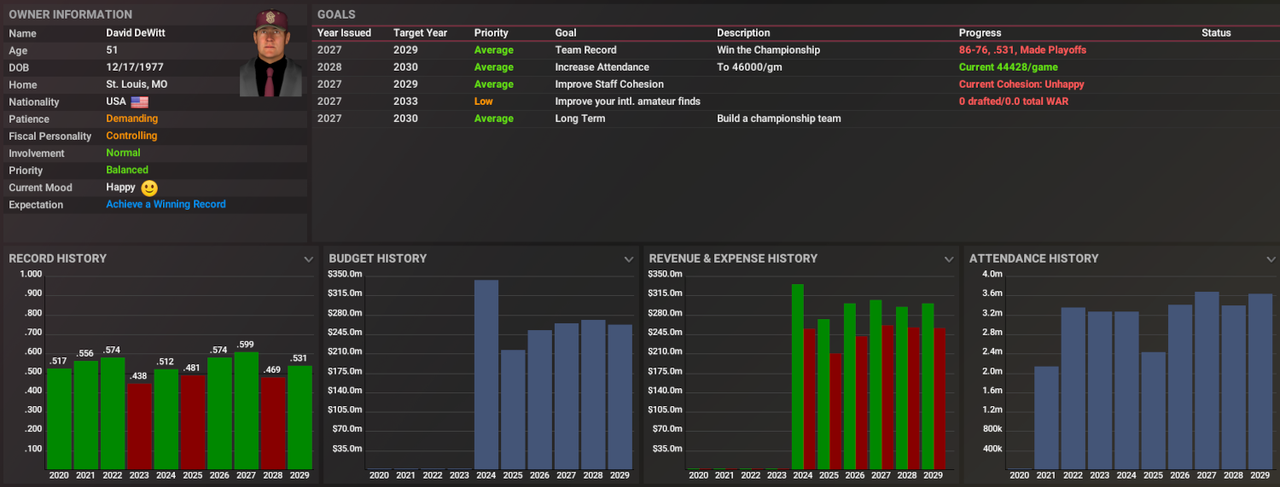Click the Balanced priority value
Screen dimensions: 1280x487
(127, 170)
